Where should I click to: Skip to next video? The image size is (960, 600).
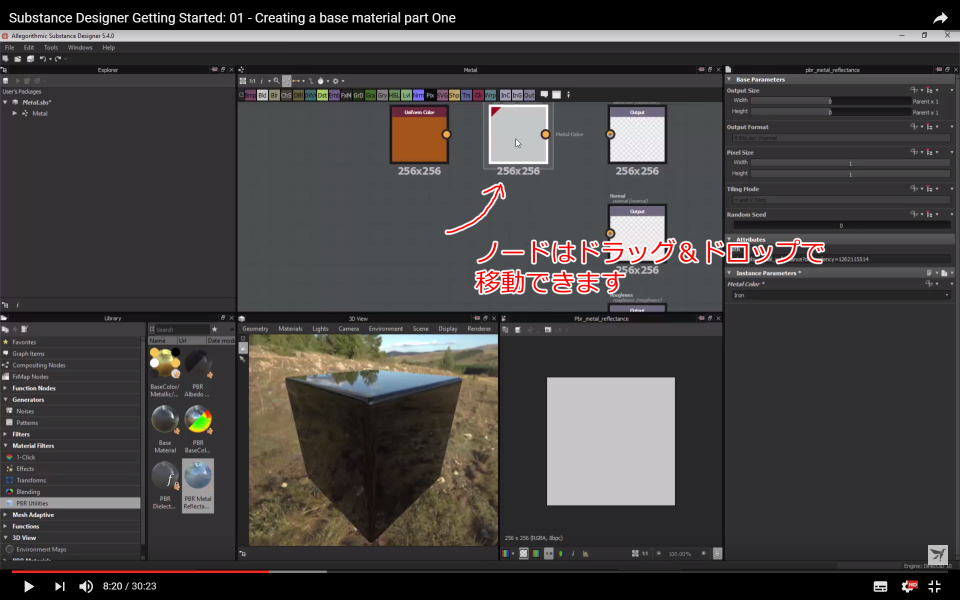(x=59, y=587)
